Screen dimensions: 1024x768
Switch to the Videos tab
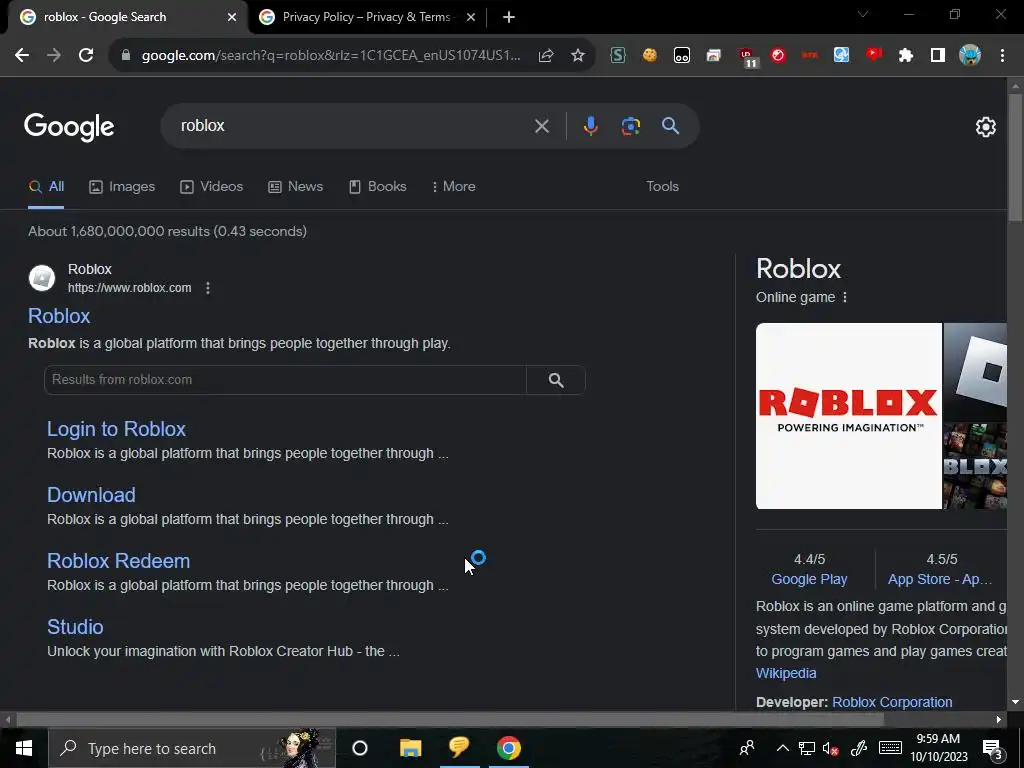[x=212, y=187]
